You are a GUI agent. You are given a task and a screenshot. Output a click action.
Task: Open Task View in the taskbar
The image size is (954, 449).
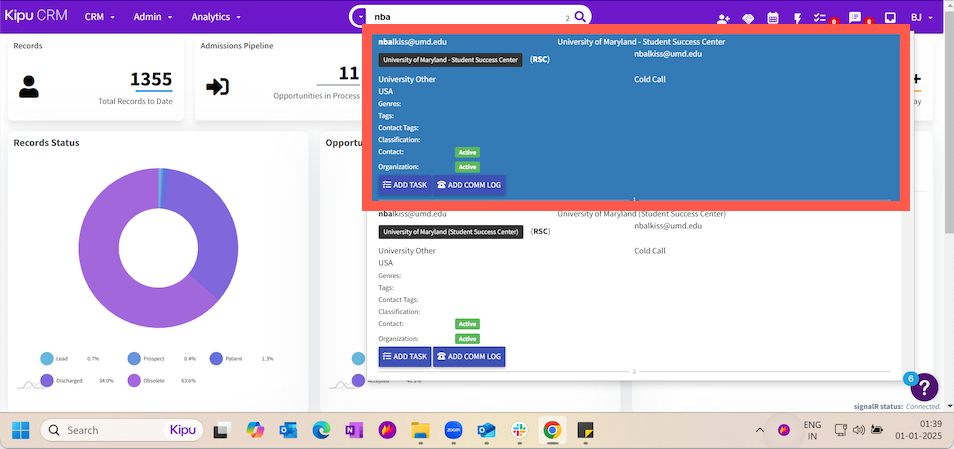pyautogui.click(x=221, y=430)
